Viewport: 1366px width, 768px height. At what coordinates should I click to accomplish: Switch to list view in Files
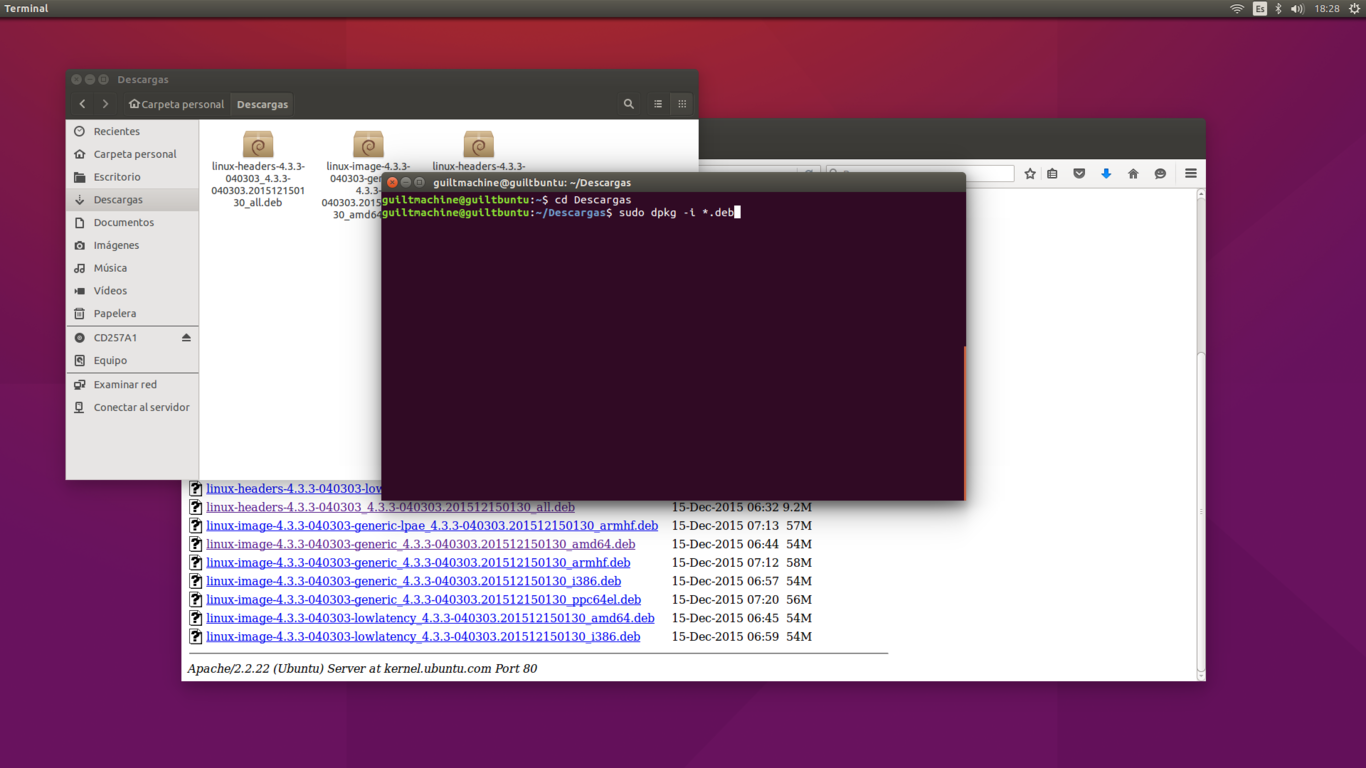point(657,103)
